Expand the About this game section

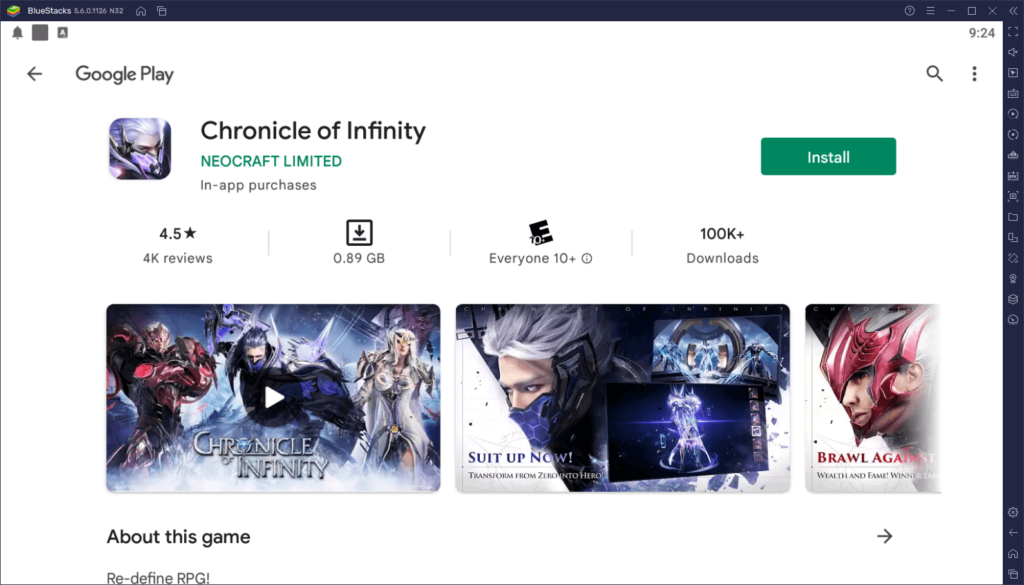coord(884,537)
